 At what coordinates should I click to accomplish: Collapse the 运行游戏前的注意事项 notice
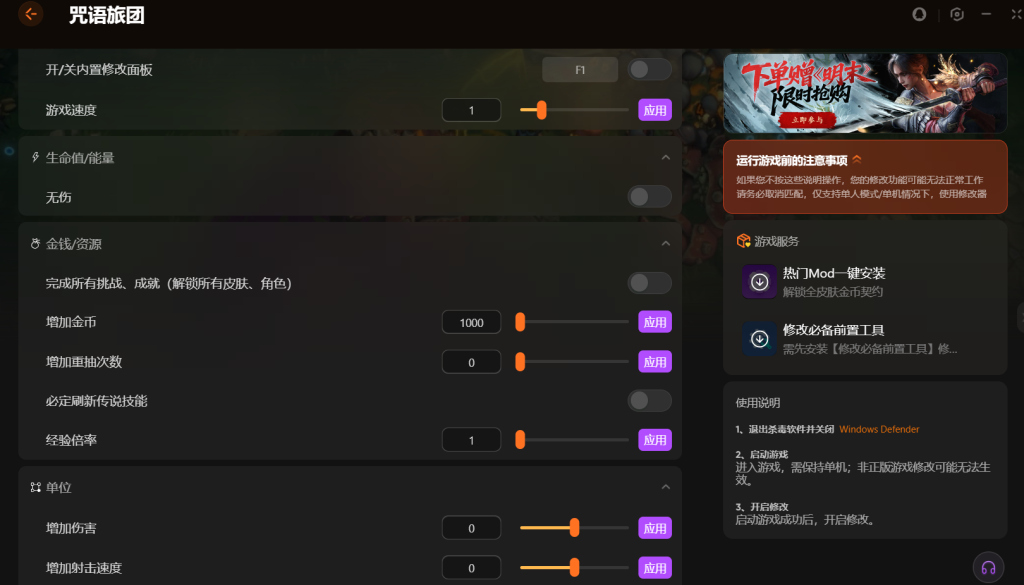pyautogui.click(x=857, y=160)
